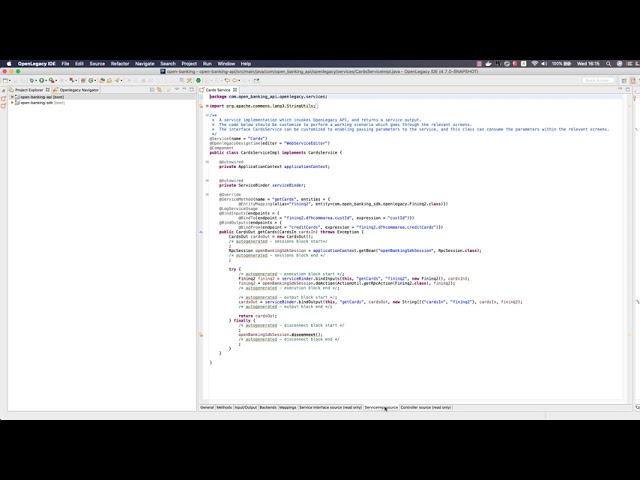Open the Project Explorer view menu
This screenshot has height=480, width=640.
coord(177,89)
